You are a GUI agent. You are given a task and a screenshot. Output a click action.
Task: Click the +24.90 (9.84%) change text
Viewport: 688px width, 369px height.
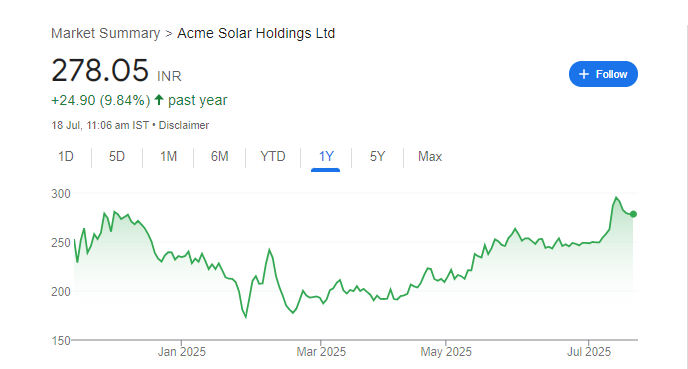click(x=100, y=100)
